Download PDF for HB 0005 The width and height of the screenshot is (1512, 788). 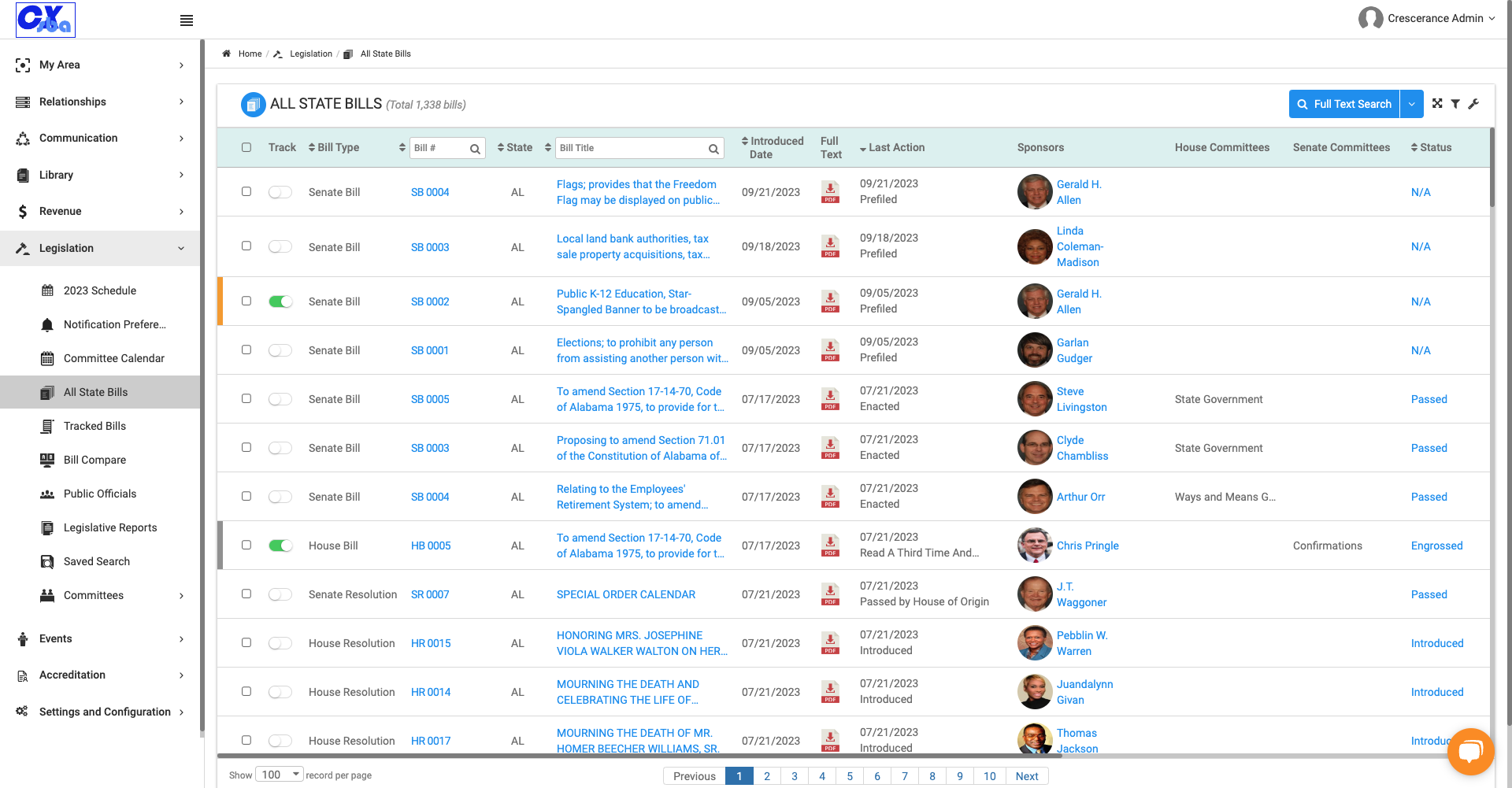[830, 546]
